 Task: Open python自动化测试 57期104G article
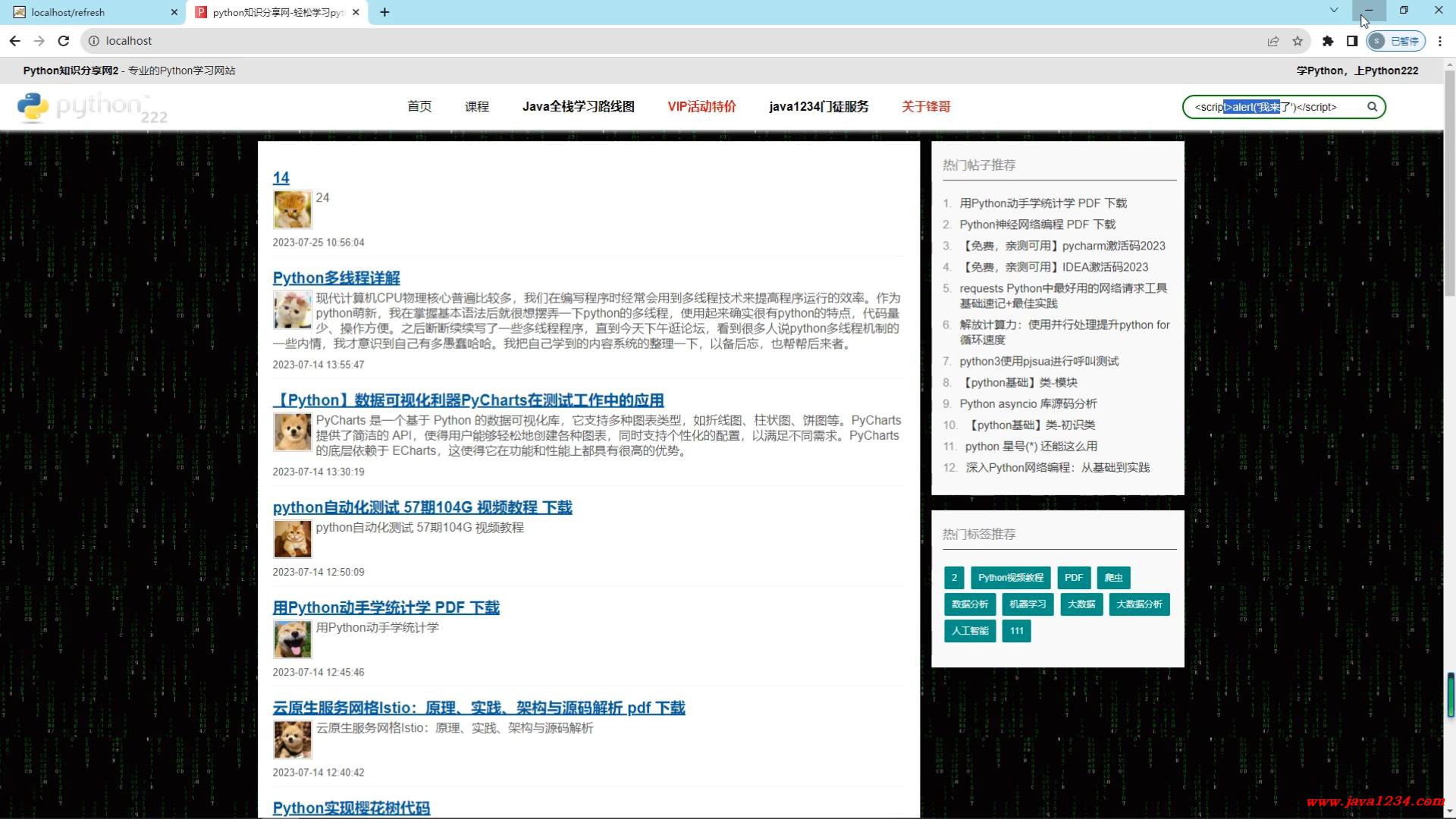(x=422, y=507)
